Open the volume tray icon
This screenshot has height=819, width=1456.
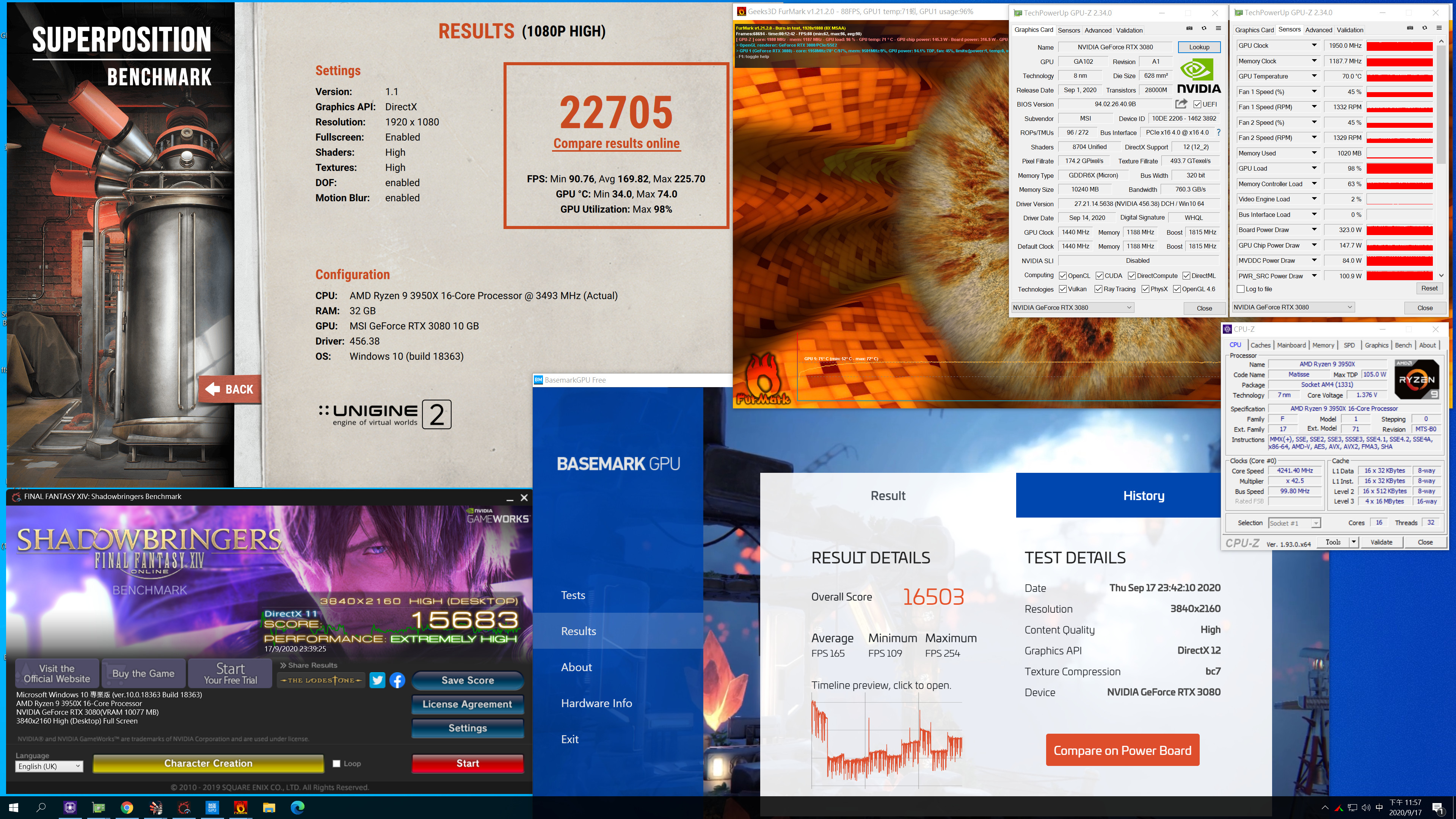tap(1366, 808)
